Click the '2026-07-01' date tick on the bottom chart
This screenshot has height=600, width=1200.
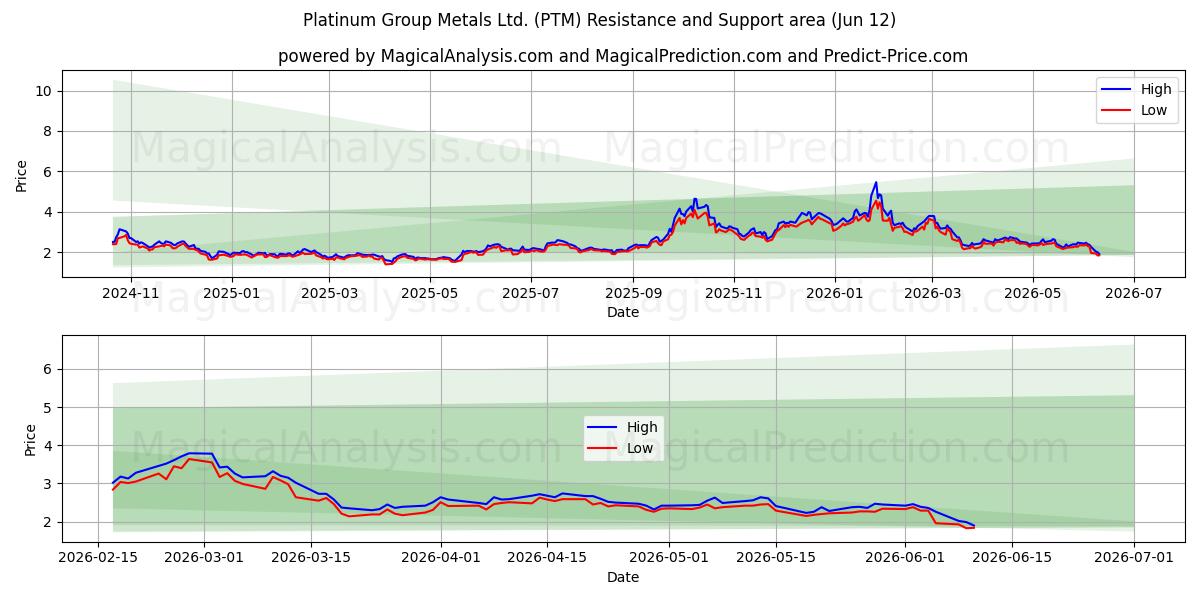click(1133, 559)
